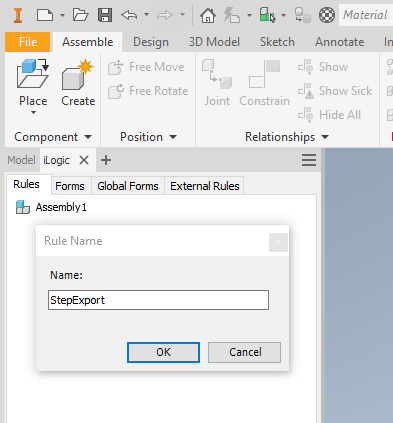Switch to the Annotate ribbon tab
The image size is (393, 423).
coord(340,42)
